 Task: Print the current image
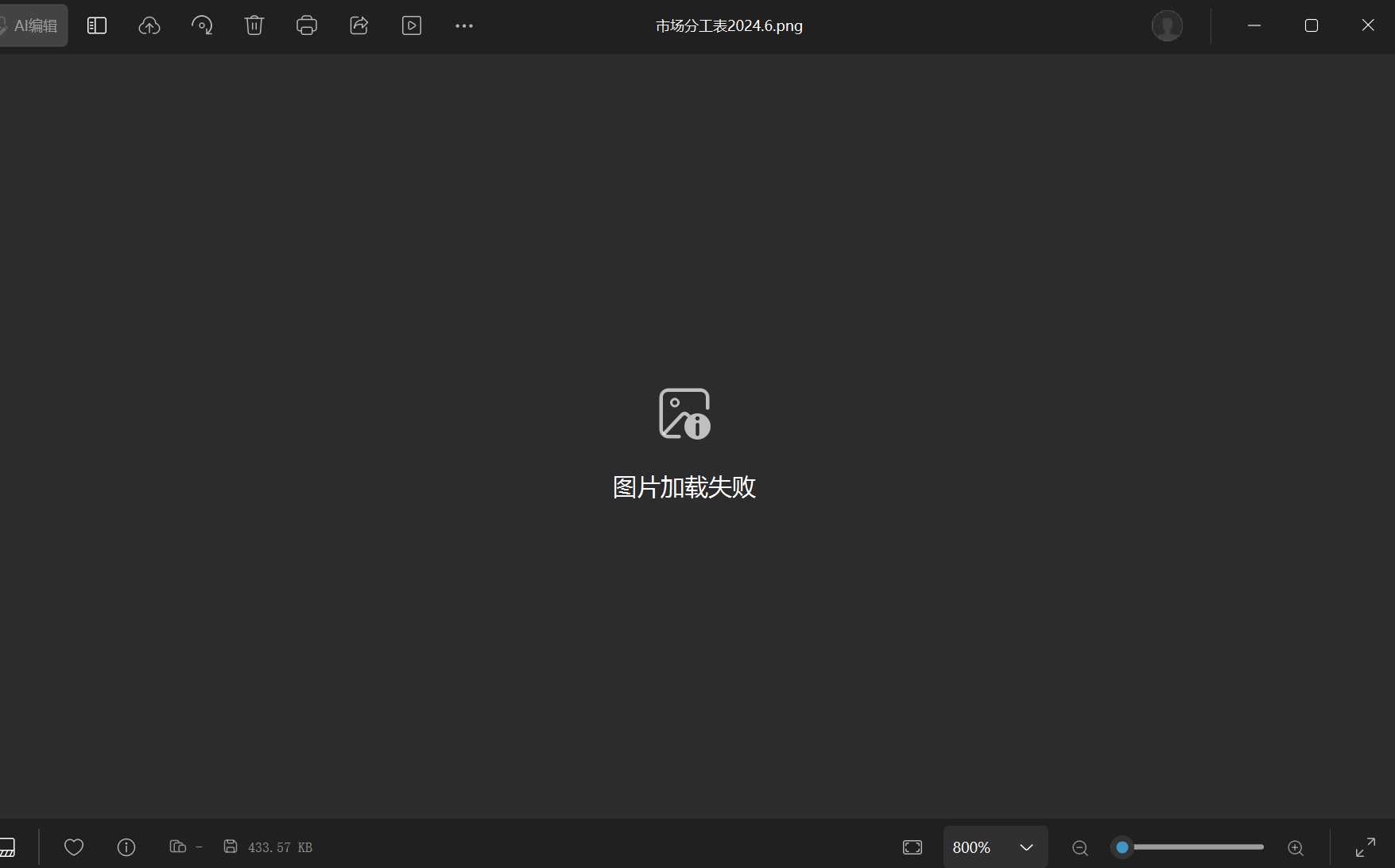pyautogui.click(x=307, y=25)
